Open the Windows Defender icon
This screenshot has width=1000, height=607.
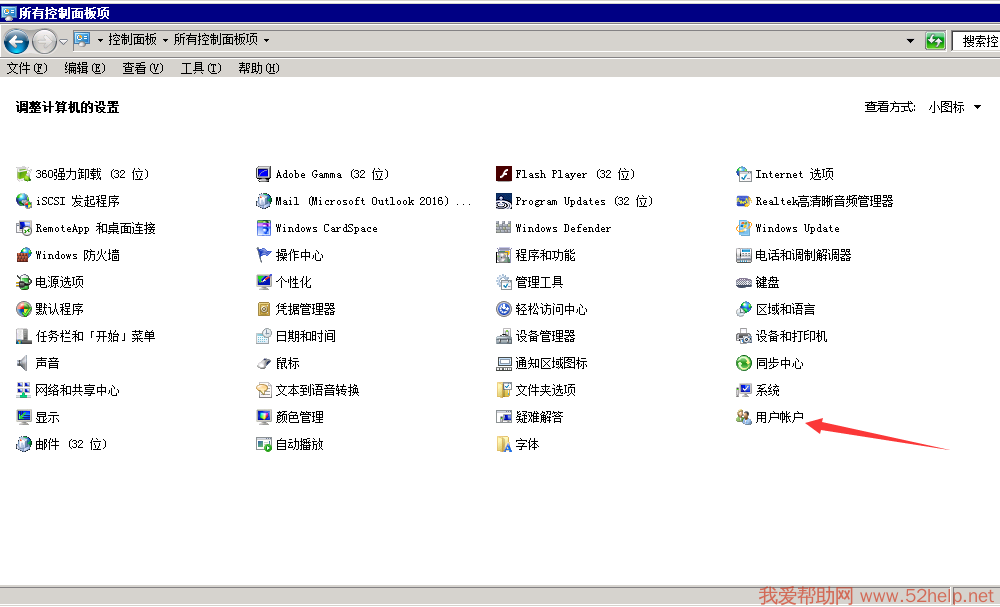click(x=504, y=228)
